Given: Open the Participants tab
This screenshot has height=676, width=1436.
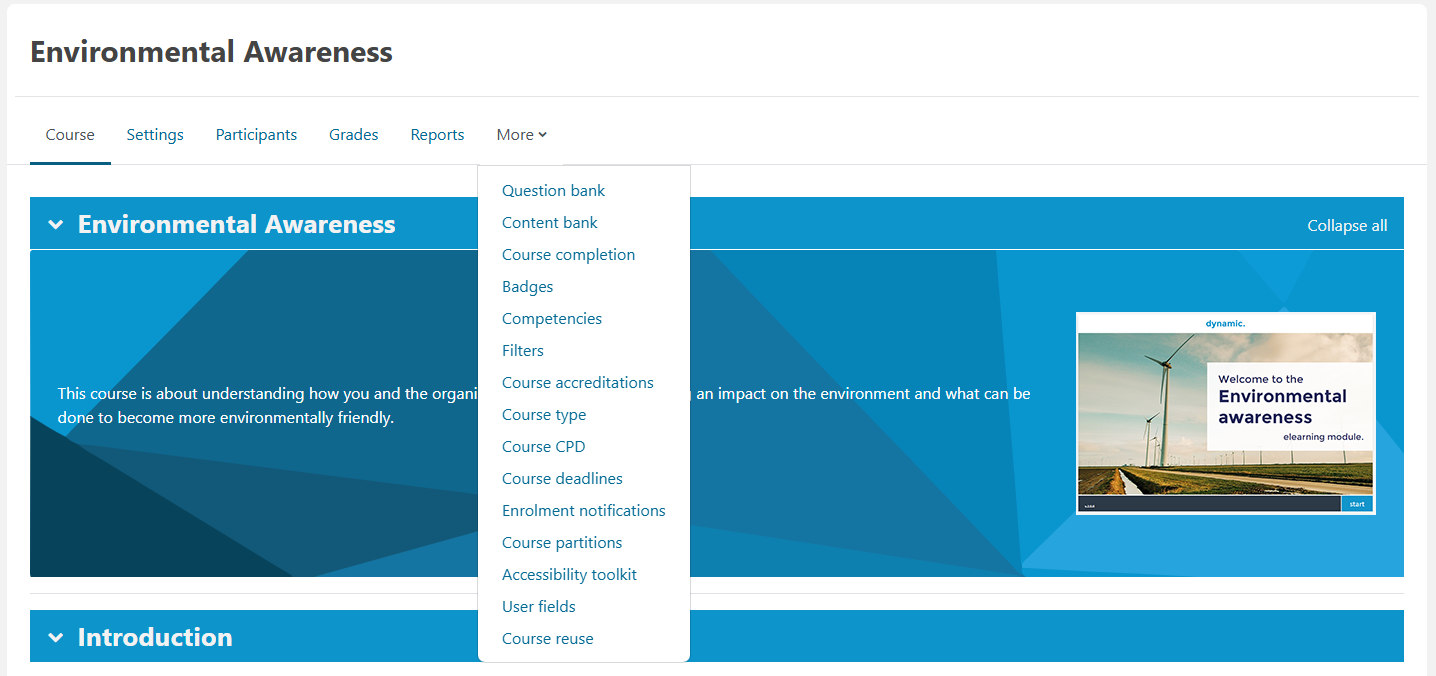Looking at the screenshot, I should point(256,135).
